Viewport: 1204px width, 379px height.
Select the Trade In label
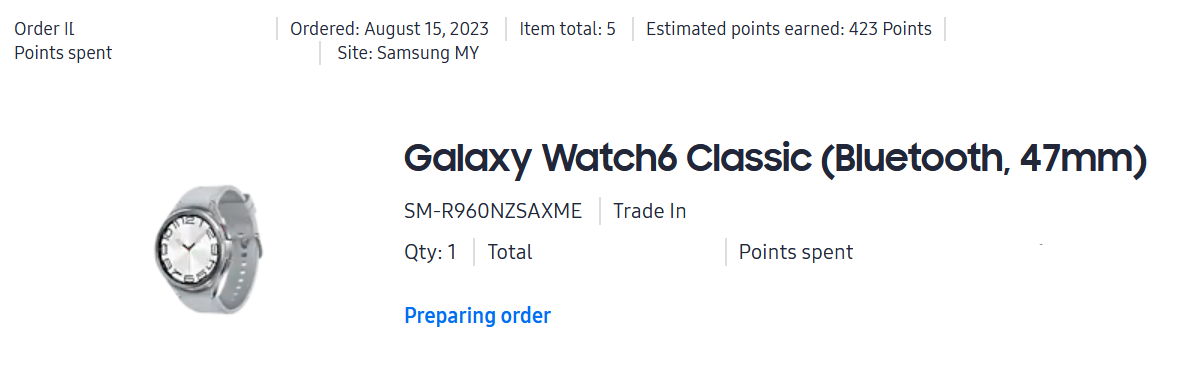650,211
